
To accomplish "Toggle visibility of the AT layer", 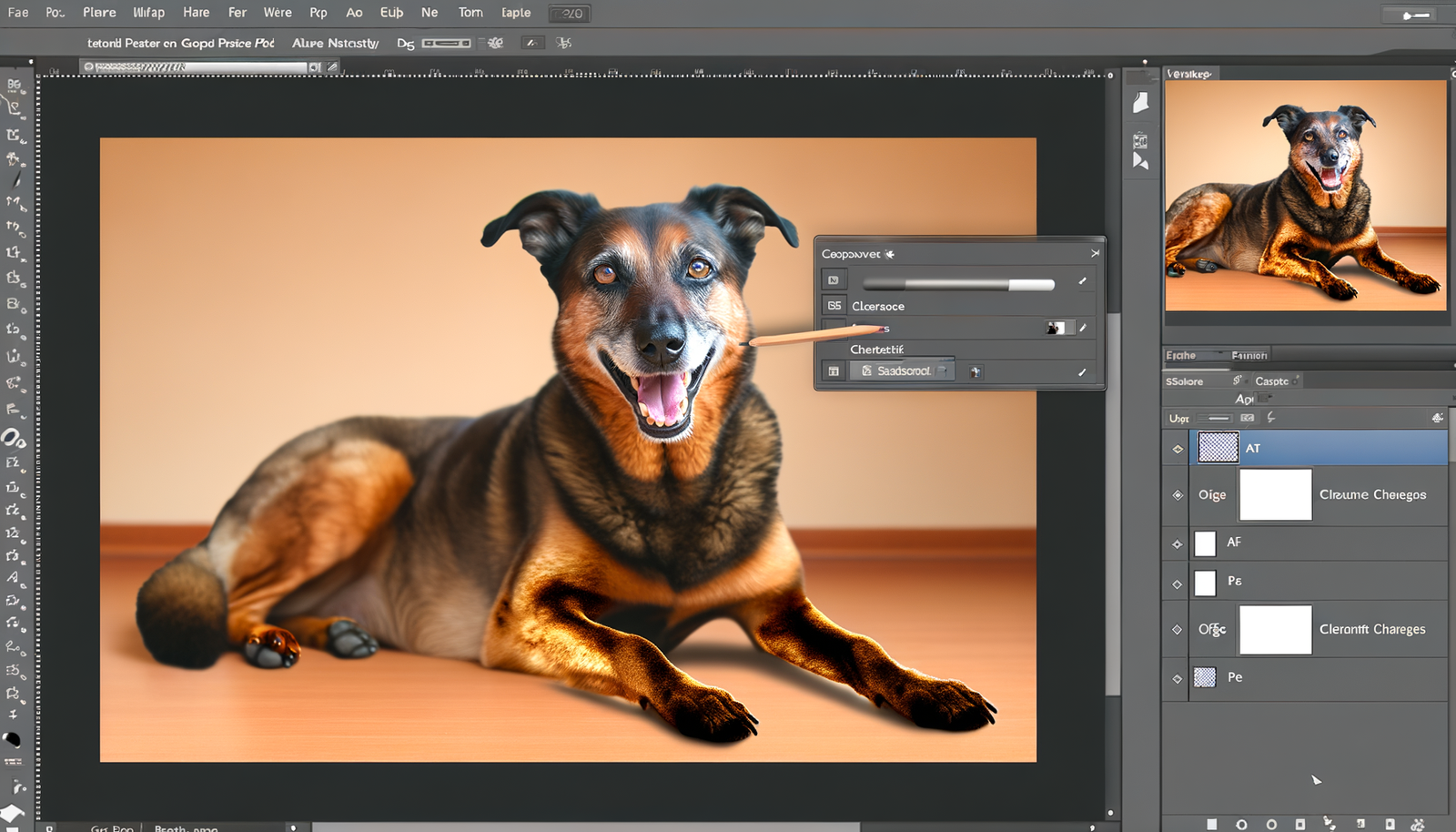I will click(1177, 449).
